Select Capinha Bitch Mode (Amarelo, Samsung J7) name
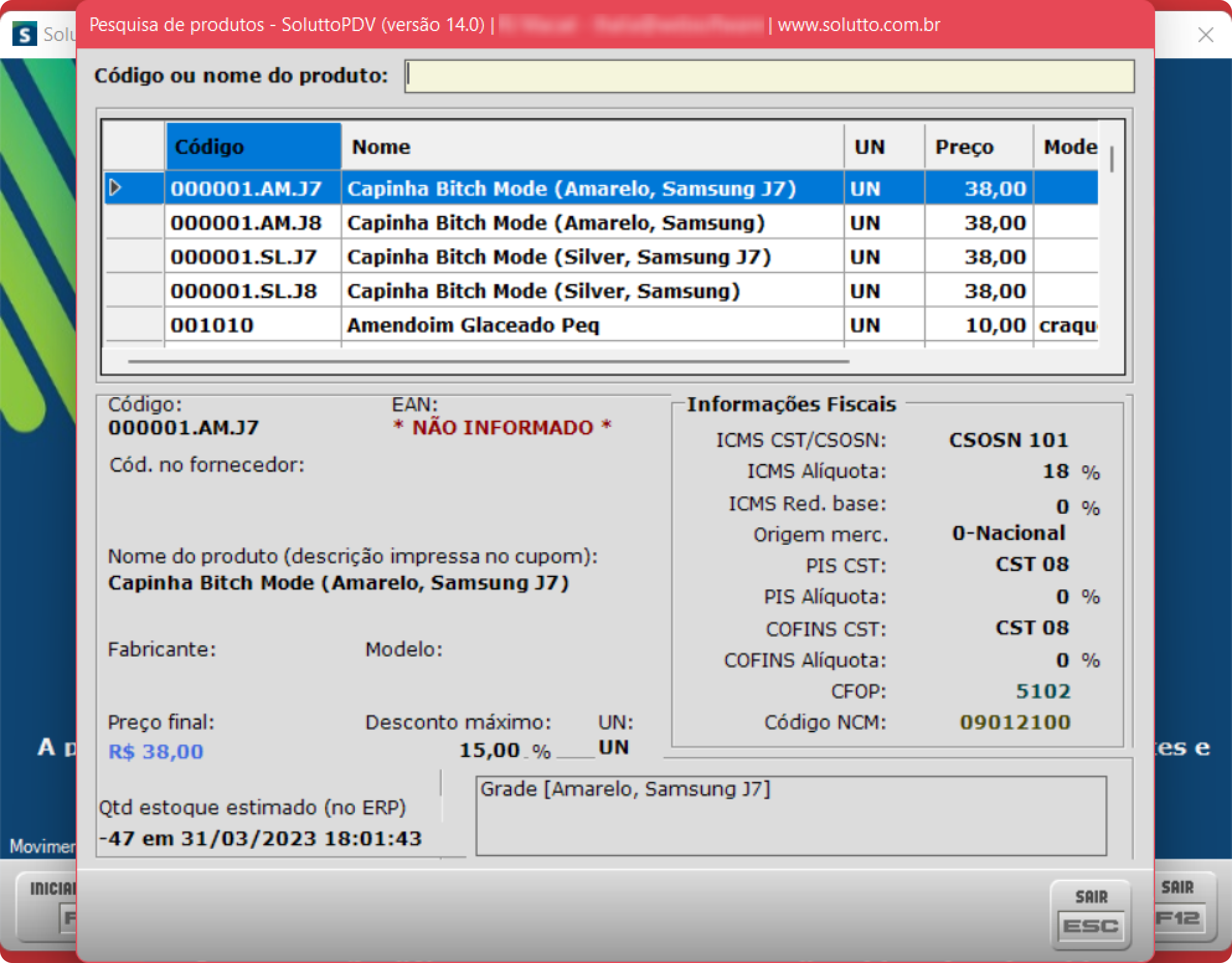 592,188
